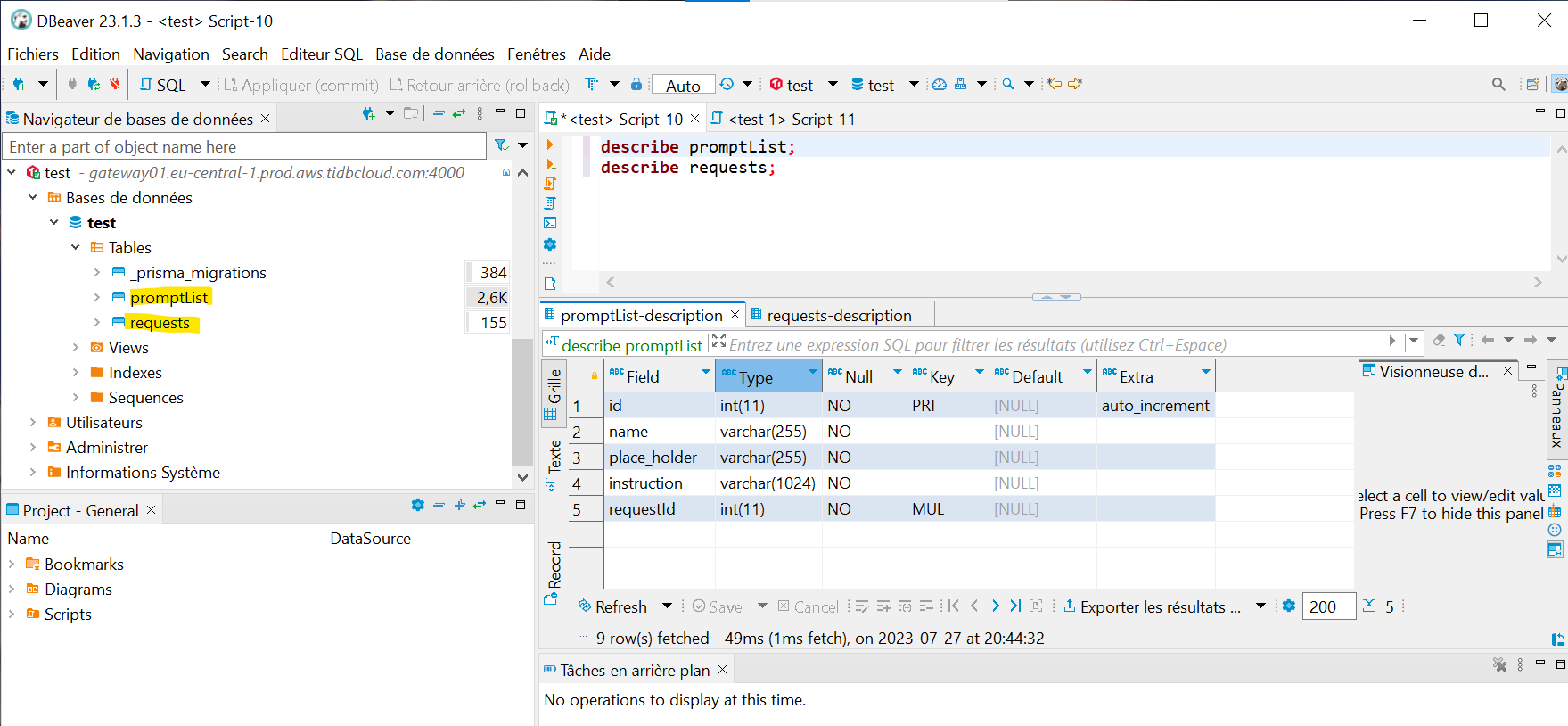Click Exporter les résultats button
Image resolution: width=1568 pixels, height=726 pixels.
(1153, 606)
